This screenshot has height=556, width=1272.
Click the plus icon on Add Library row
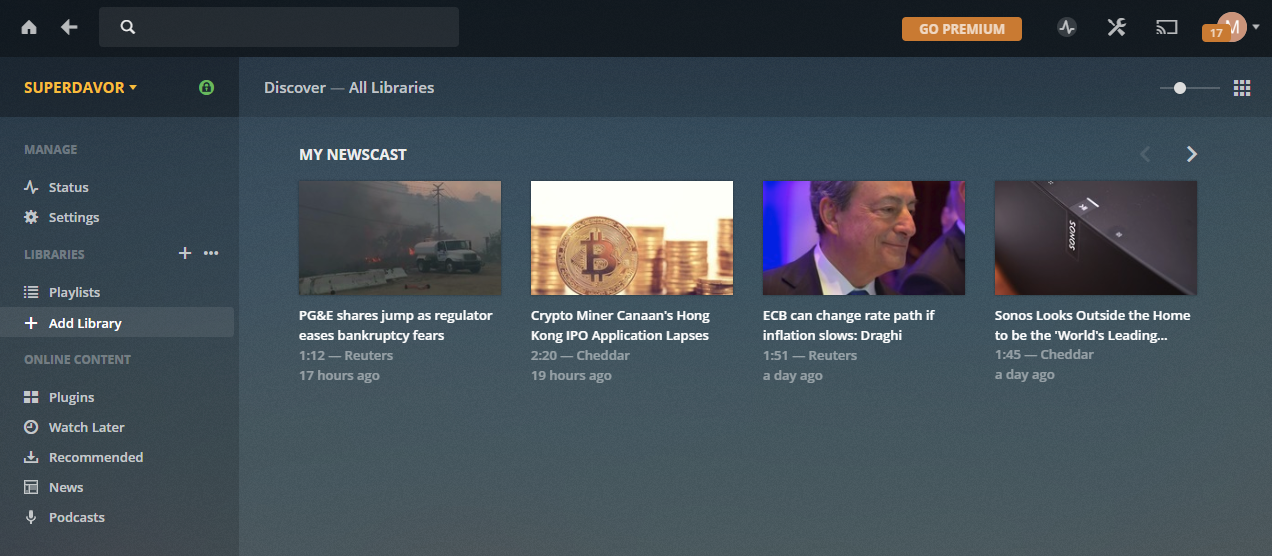tap(31, 323)
